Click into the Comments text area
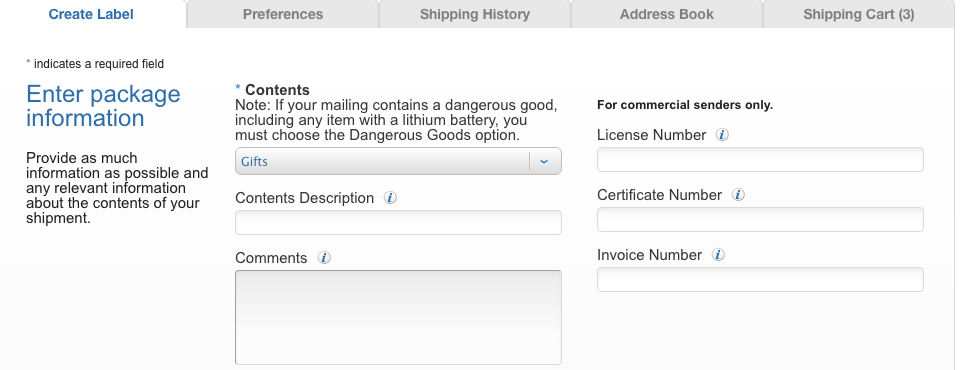This screenshot has height=370, width=962. [x=398, y=317]
